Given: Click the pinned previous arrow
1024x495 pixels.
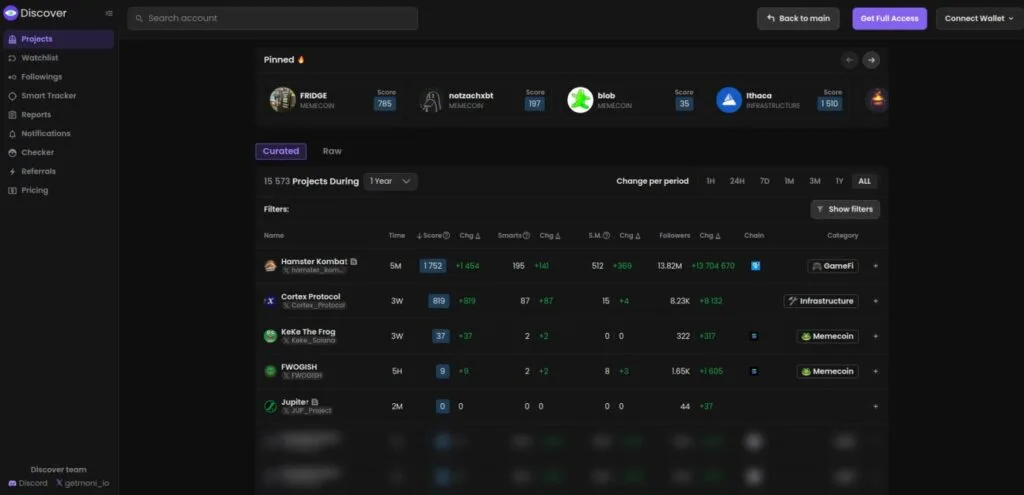Looking at the screenshot, I should pos(849,60).
